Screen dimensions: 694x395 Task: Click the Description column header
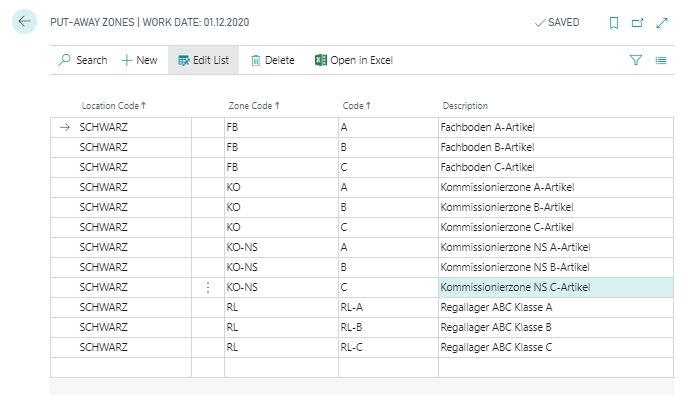[x=465, y=105]
